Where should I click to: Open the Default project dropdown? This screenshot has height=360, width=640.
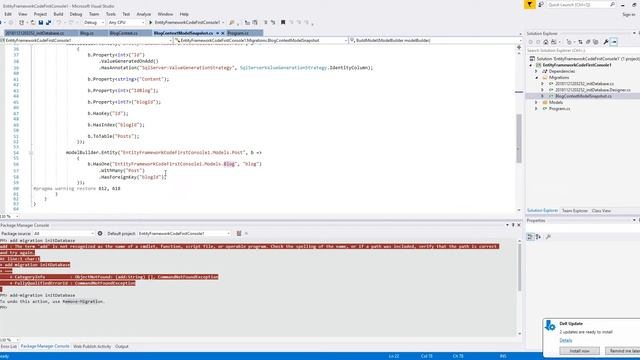click(184, 233)
